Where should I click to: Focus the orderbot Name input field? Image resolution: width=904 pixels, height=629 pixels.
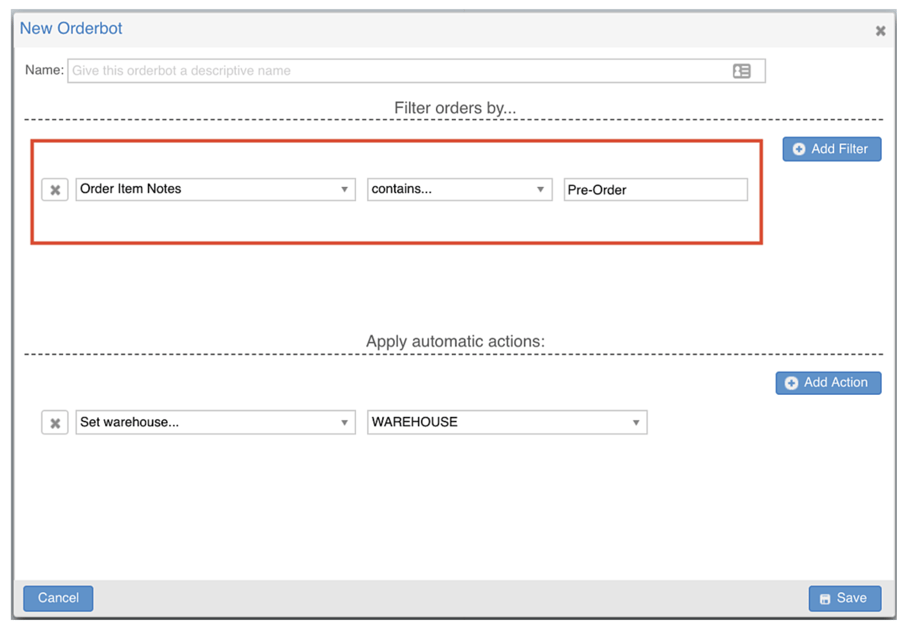[416, 71]
